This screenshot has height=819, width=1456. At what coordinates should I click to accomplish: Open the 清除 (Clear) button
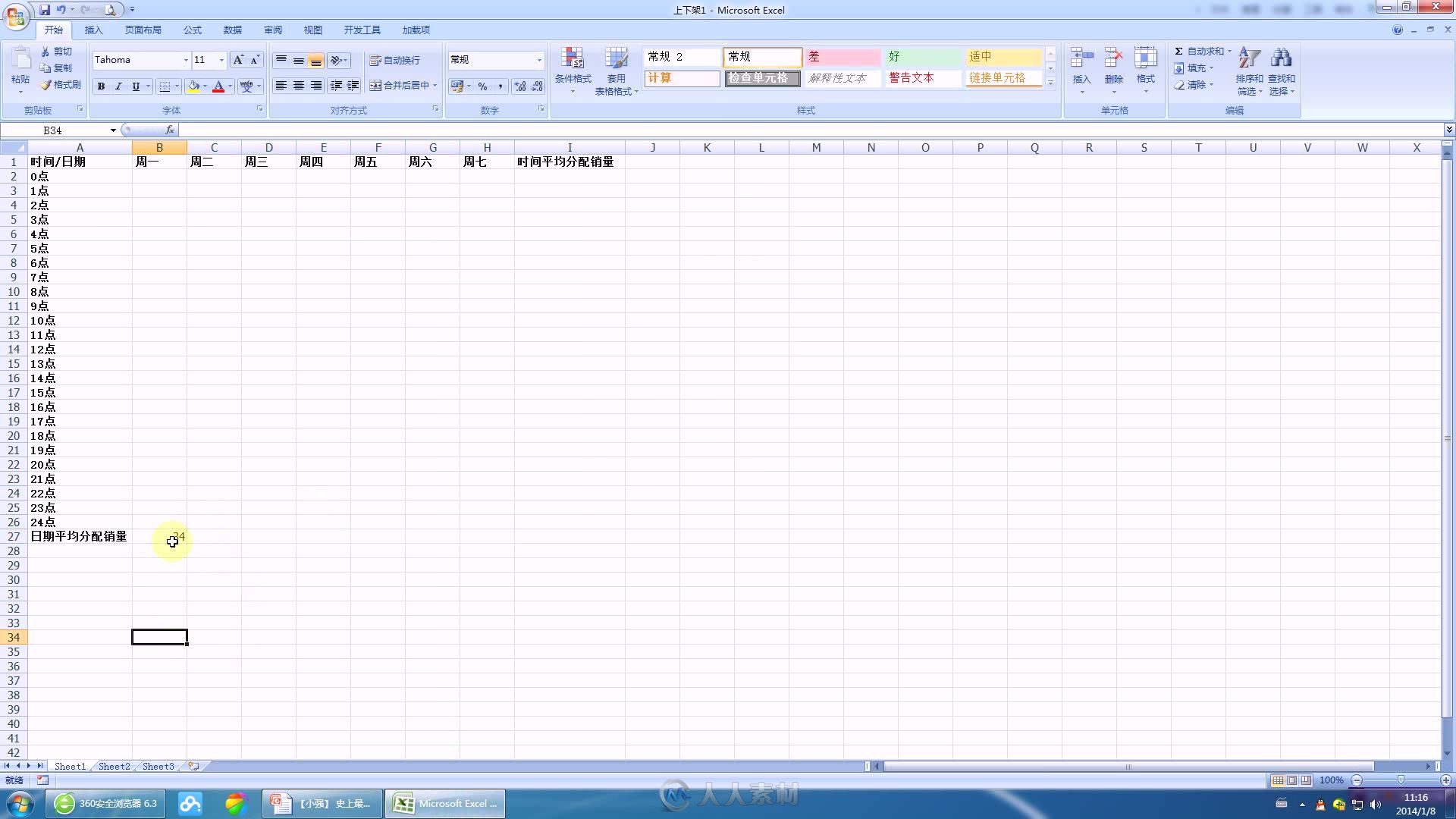pyautogui.click(x=1194, y=85)
